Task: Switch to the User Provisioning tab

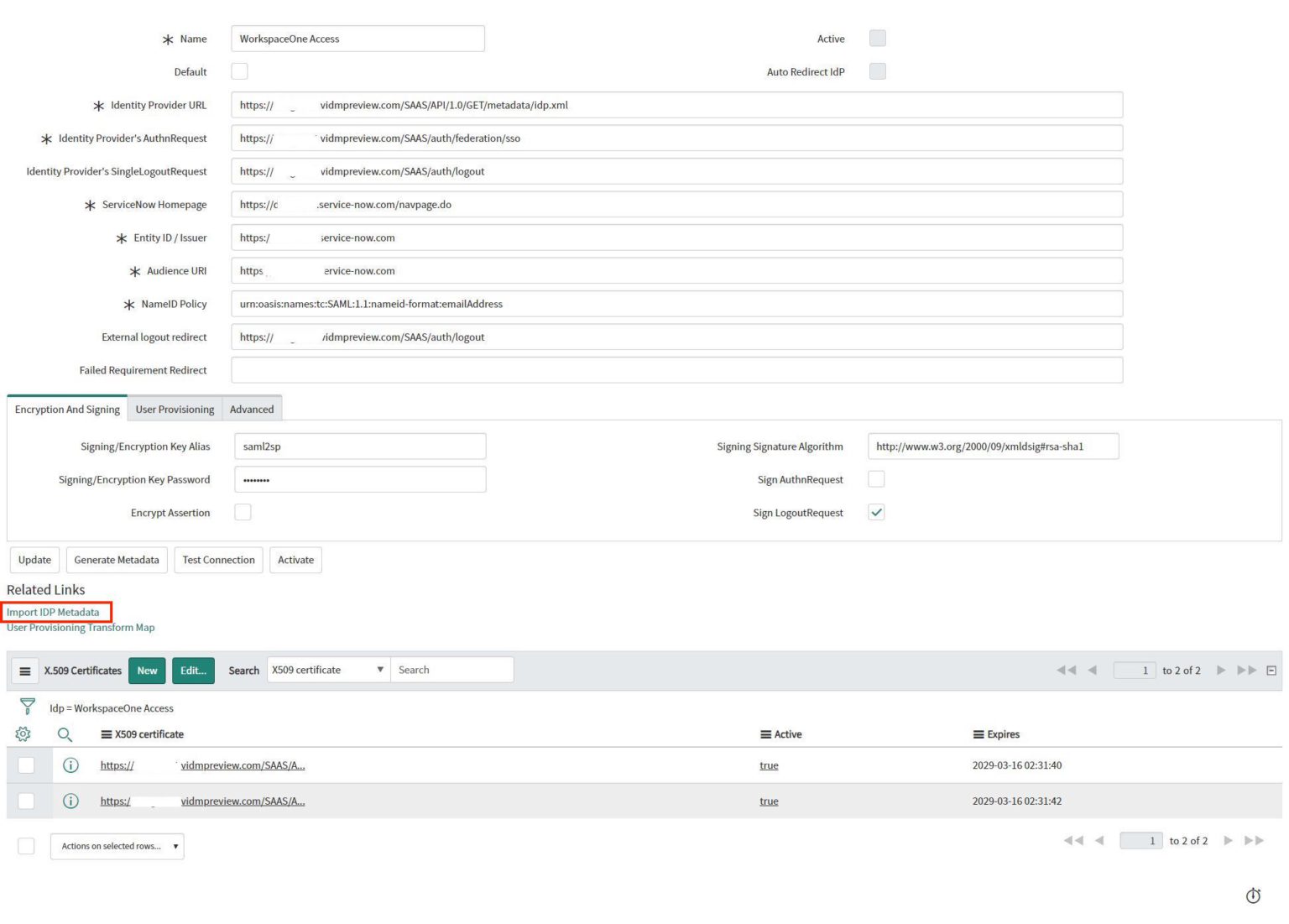Action: coord(175,409)
